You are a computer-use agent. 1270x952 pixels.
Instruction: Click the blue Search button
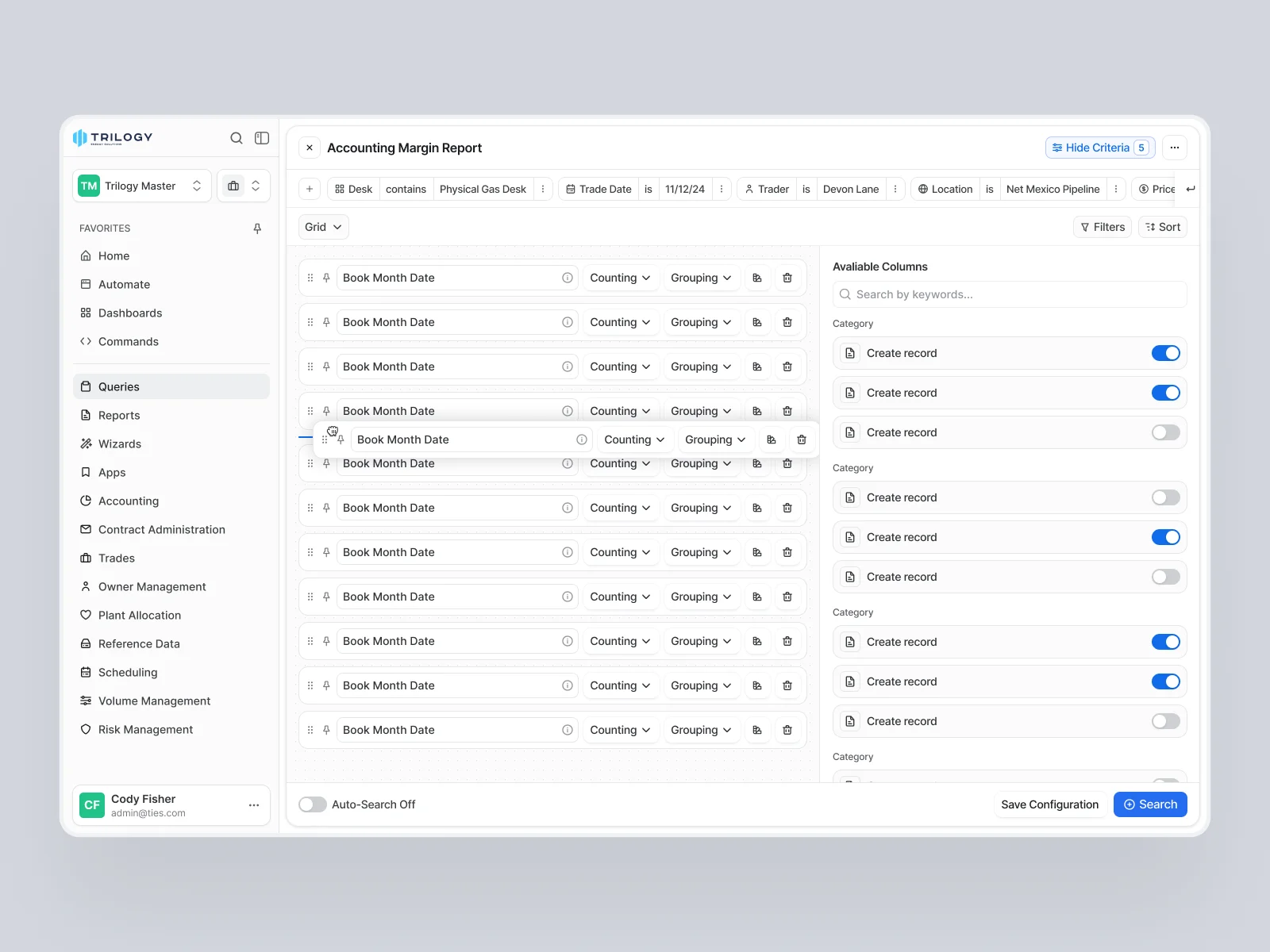coord(1150,804)
